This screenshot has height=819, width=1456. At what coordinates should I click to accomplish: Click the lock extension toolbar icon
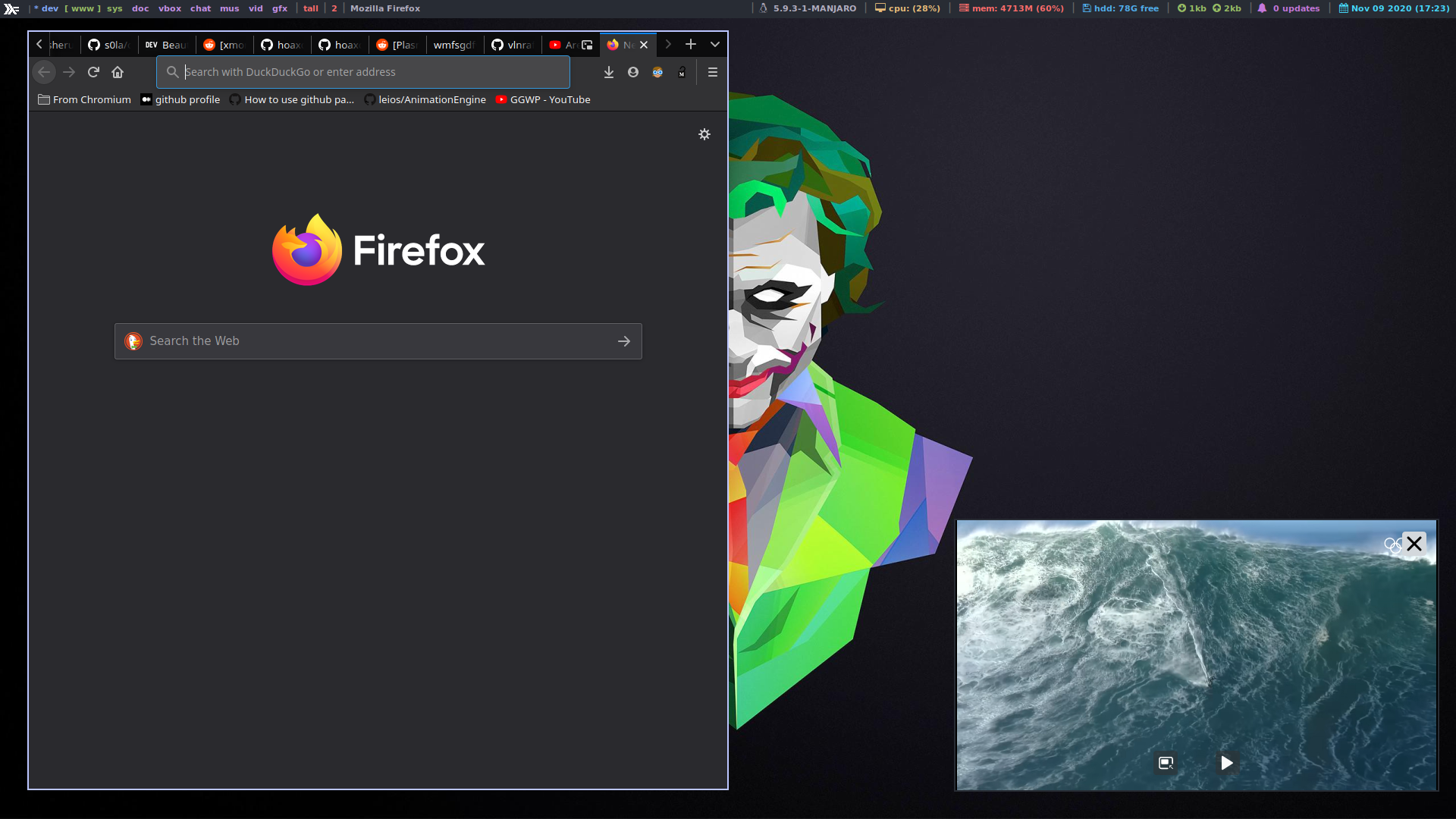click(x=682, y=72)
